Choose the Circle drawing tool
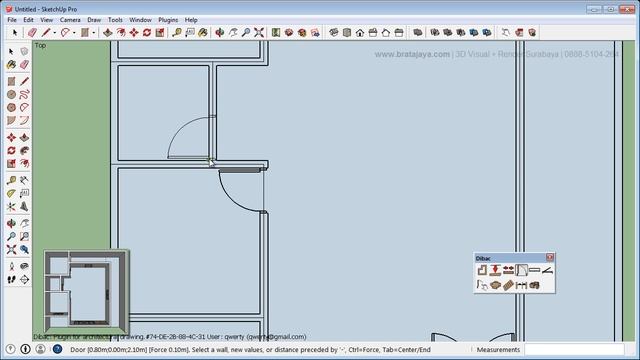 coord(11,94)
